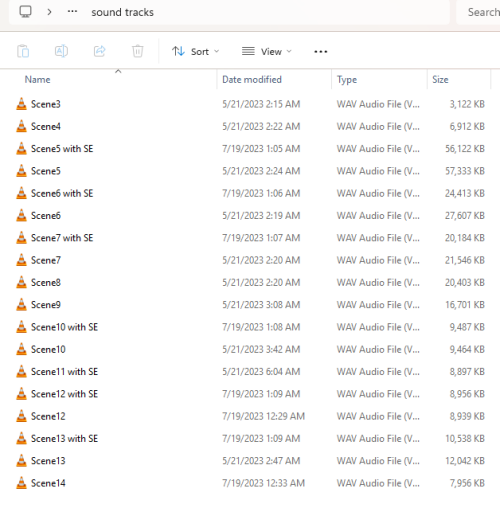Select the file name 'Scene12 with SE'
500x508 pixels.
tap(64, 394)
